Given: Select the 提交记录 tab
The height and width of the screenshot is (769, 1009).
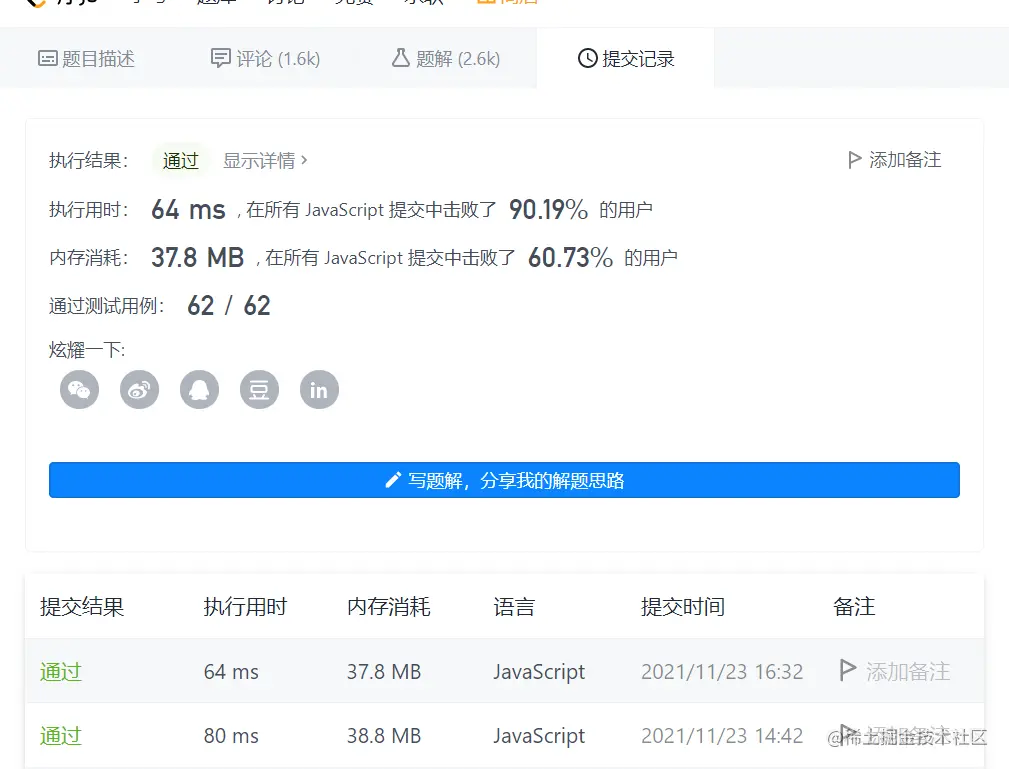Looking at the screenshot, I should pos(625,59).
